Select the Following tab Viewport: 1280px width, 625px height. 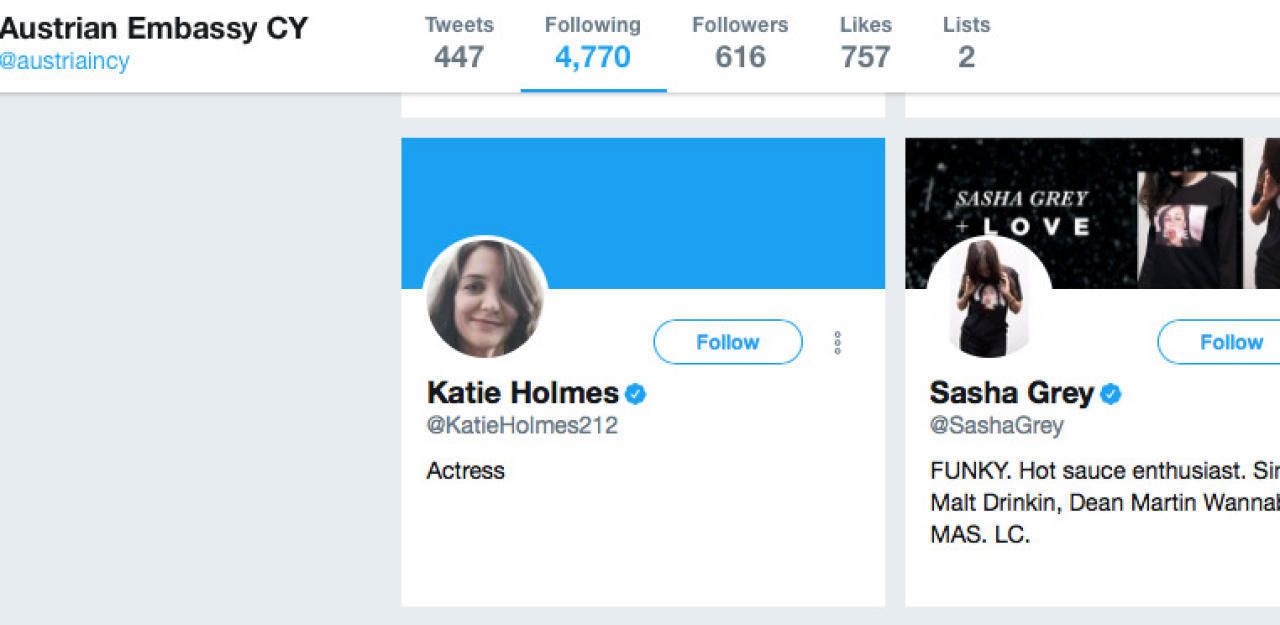click(593, 43)
